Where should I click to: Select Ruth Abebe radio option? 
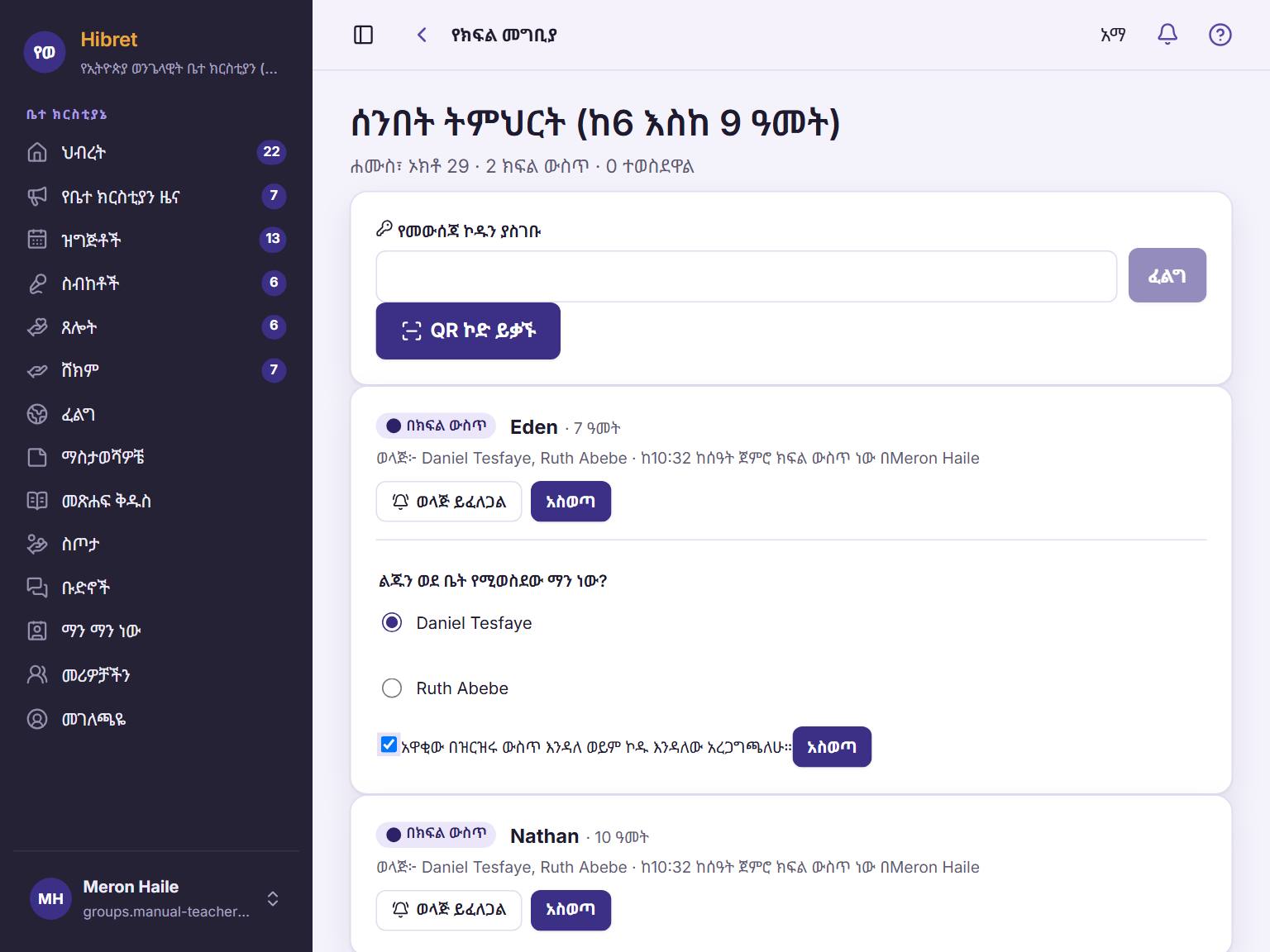(x=392, y=688)
